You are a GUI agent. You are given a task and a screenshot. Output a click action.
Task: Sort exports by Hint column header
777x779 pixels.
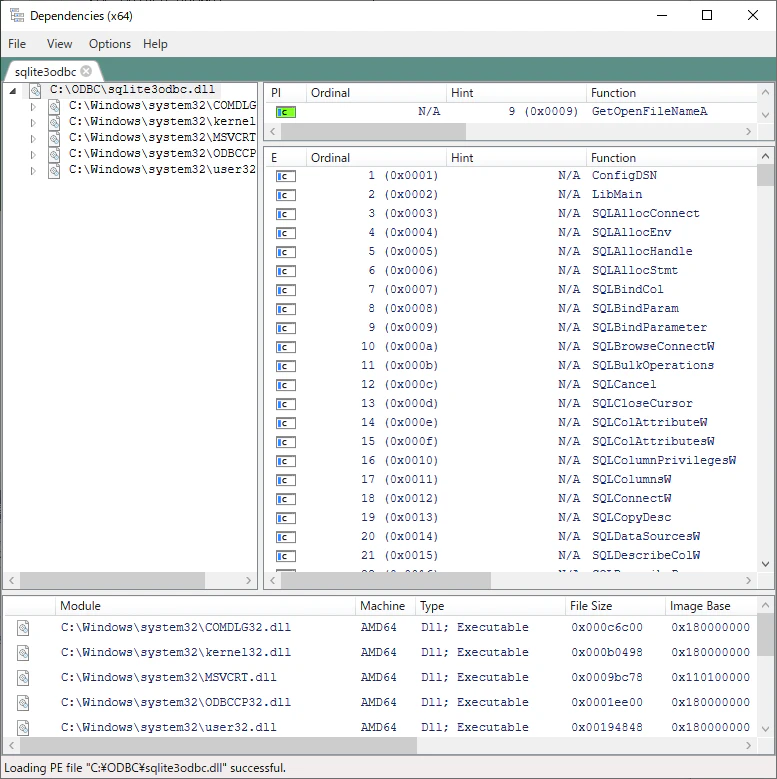pos(516,158)
